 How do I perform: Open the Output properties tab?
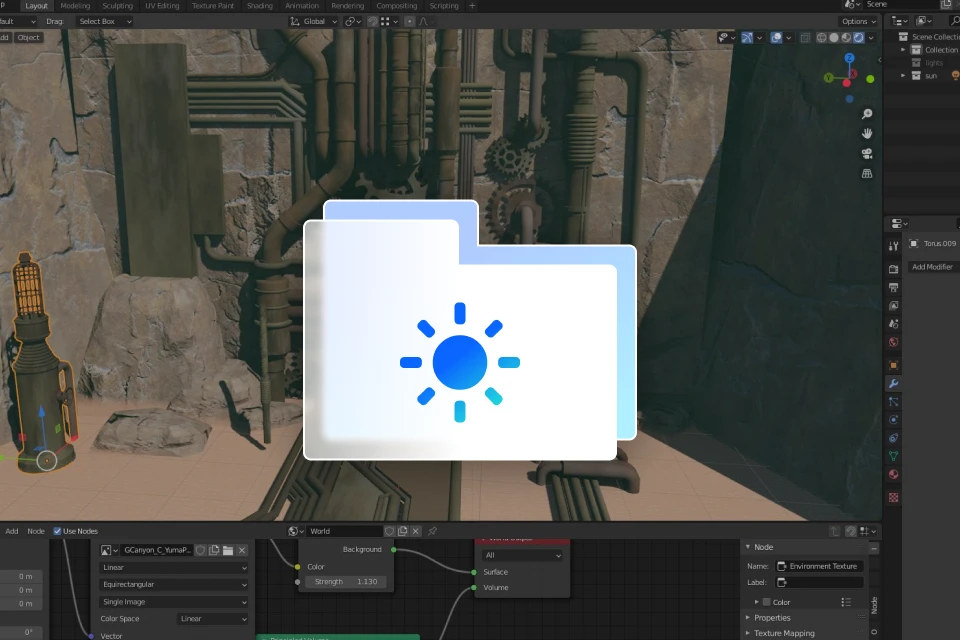pyautogui.click(x=893, y=287)
